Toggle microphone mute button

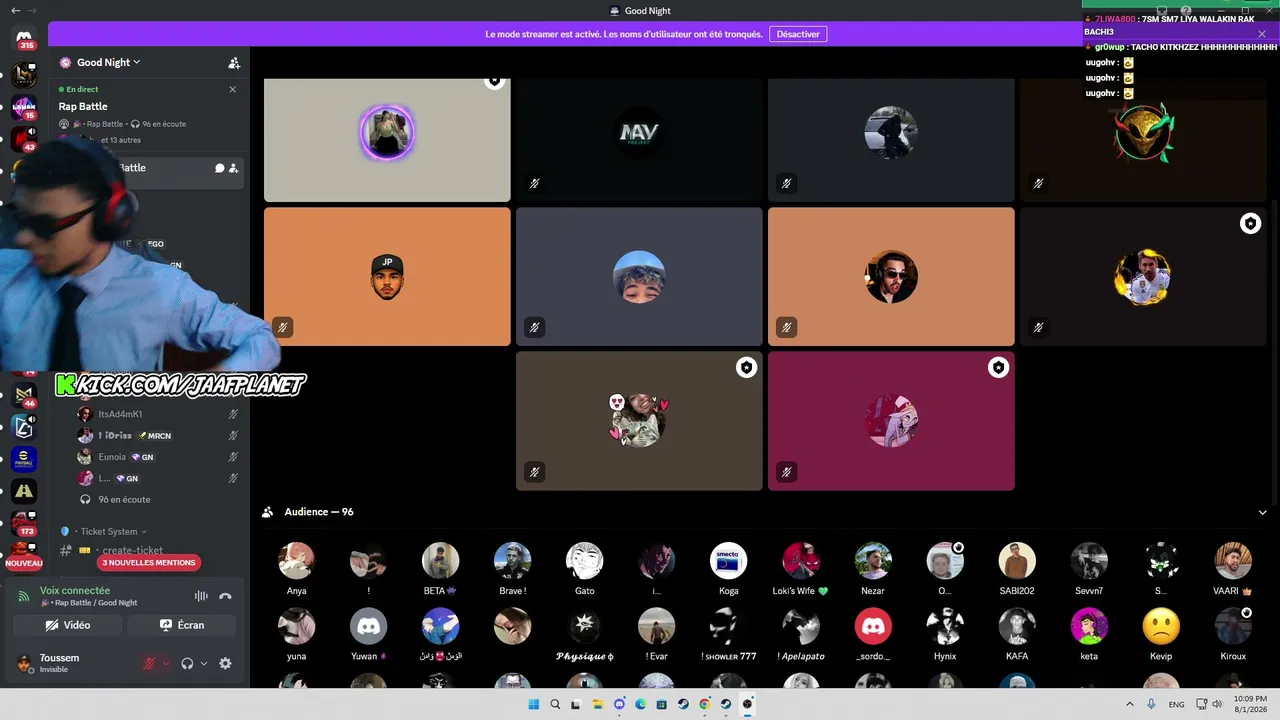[149, 663]
